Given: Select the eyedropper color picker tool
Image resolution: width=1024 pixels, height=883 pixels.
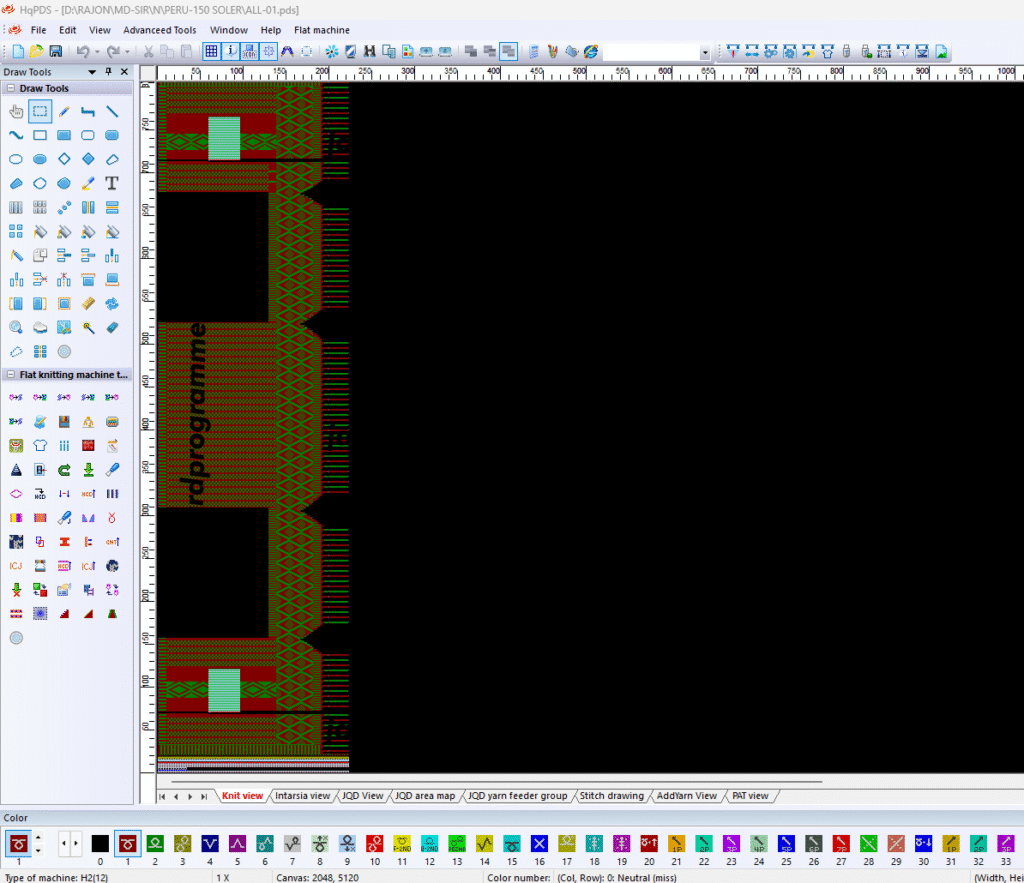Looking at the screenshot, I should coord(88,184).
